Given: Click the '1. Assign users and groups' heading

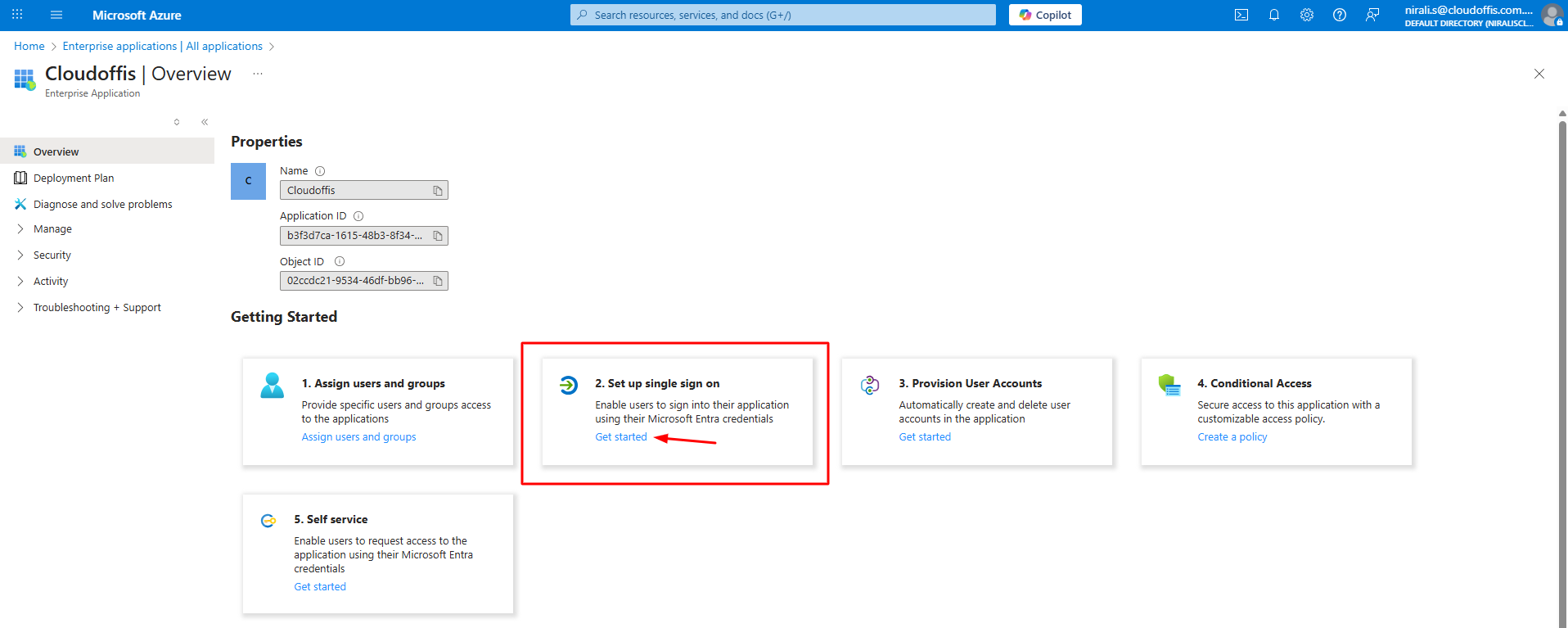Looking at the screenshot, I should pyautogui.click(x=373, y=383).
